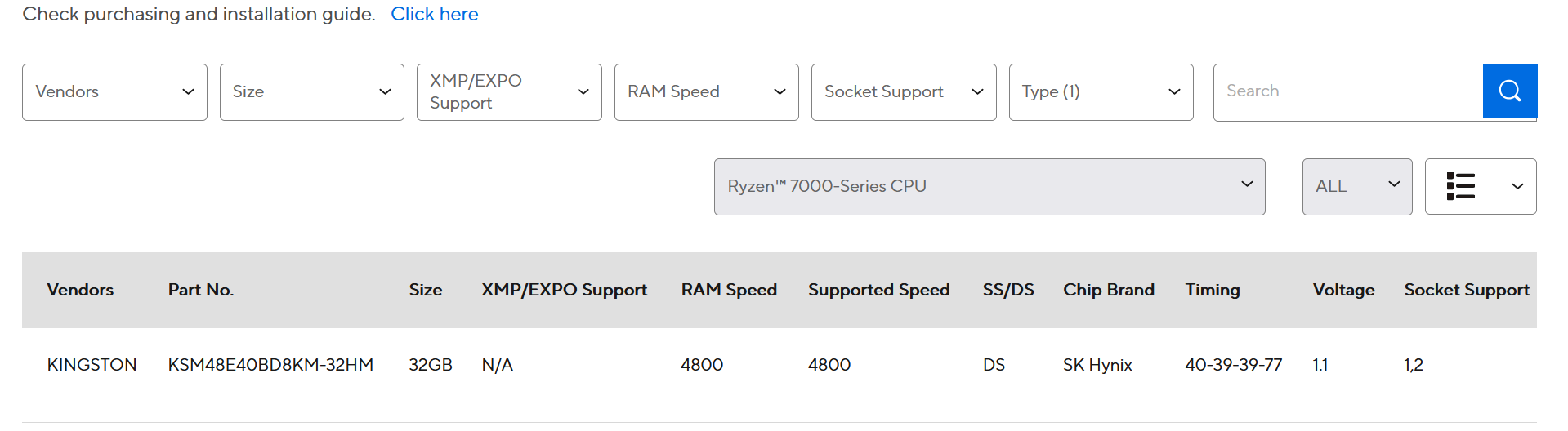Click the list view icon
Viewport: 1568px width, 431px height.
(1460, 186)
